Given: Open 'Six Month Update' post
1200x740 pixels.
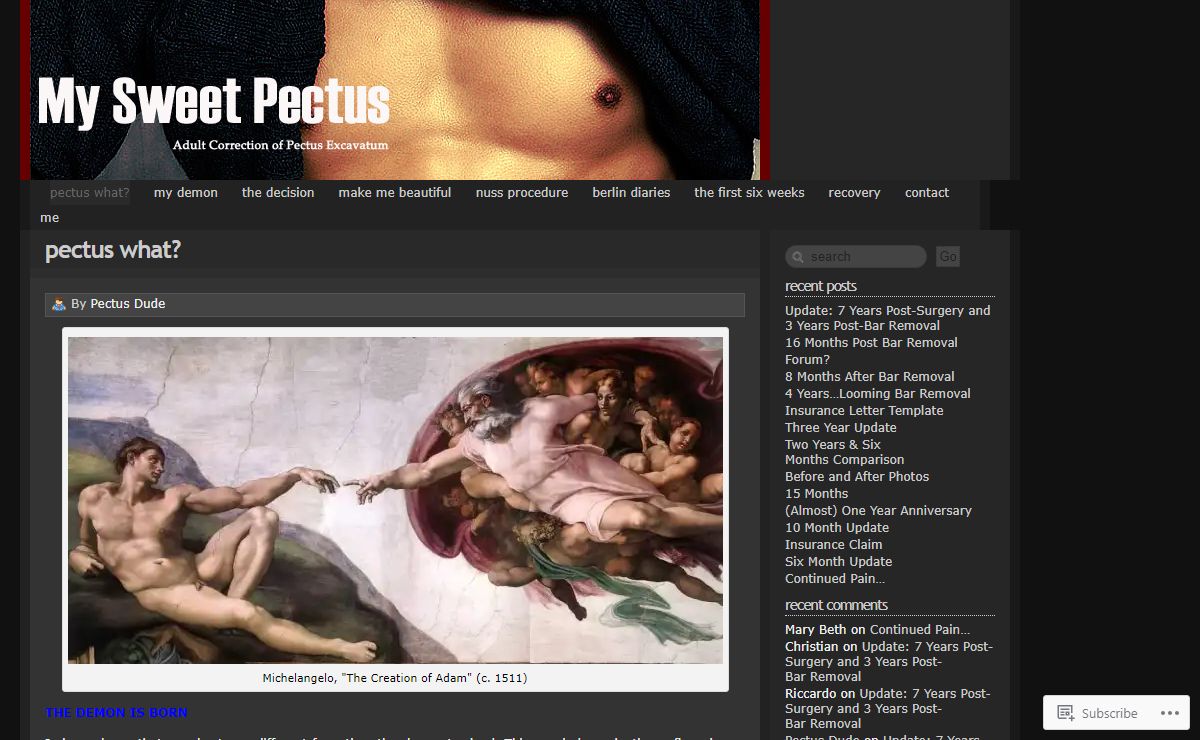Looking at the screenshot, I should [x=839, y=562].
